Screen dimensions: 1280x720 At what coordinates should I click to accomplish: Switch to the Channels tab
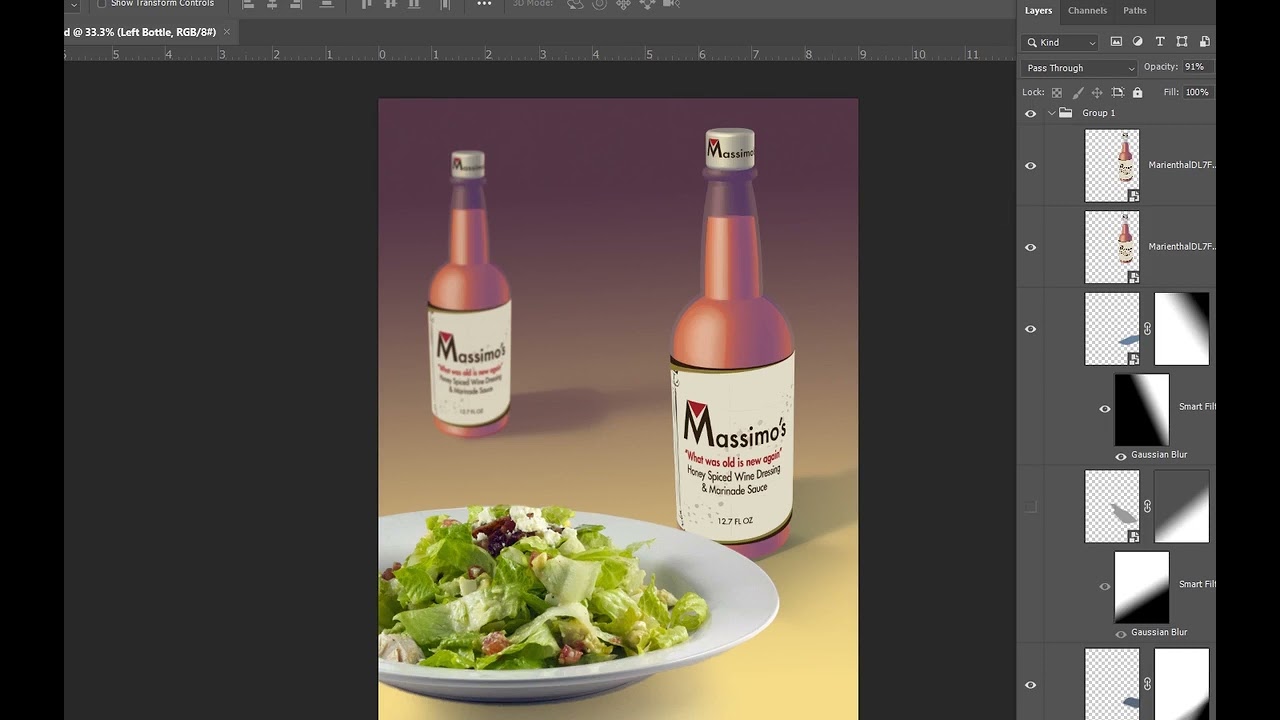click(x=1087, y=11)
